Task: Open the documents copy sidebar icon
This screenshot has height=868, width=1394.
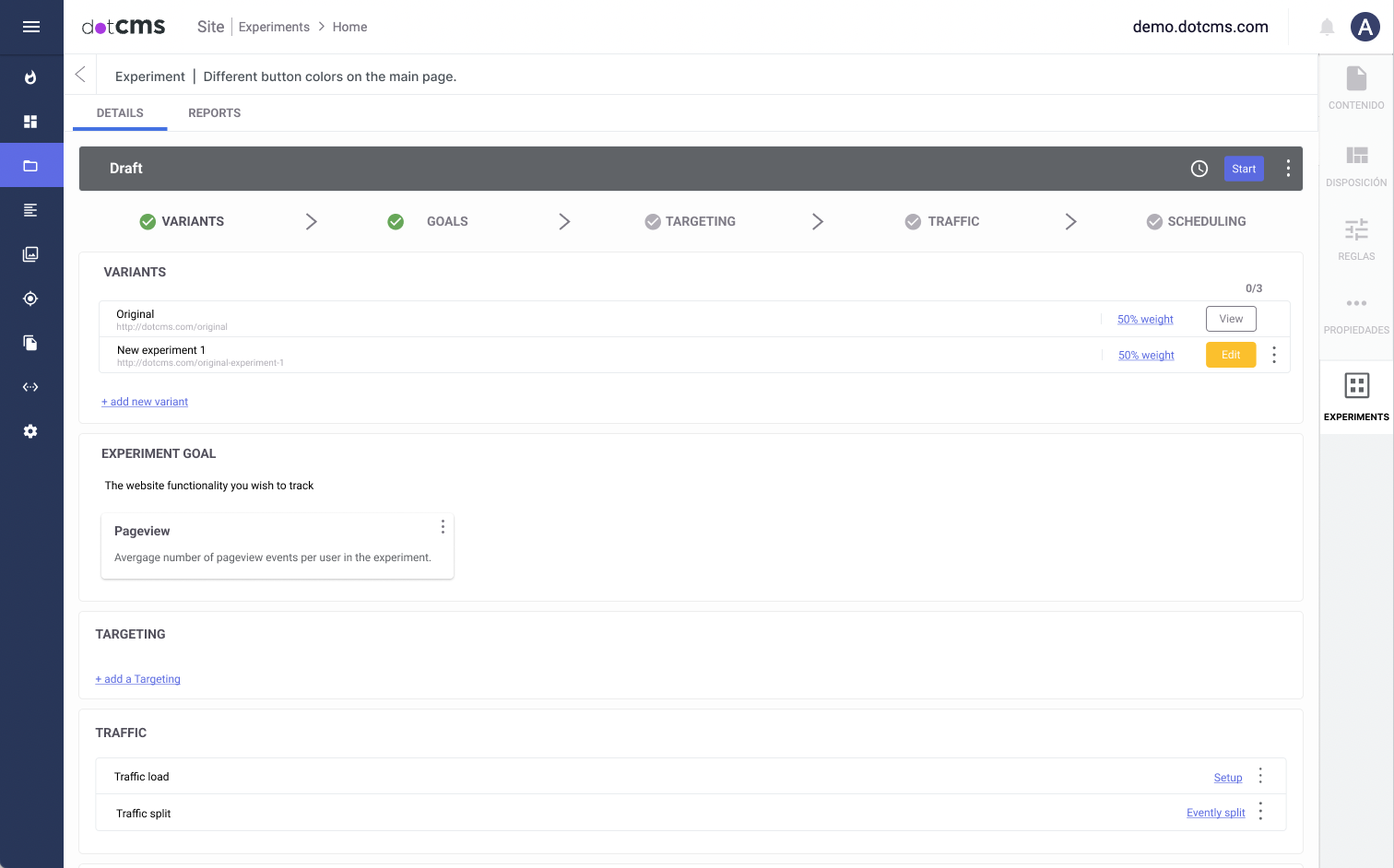Action: tap(30, 343)
